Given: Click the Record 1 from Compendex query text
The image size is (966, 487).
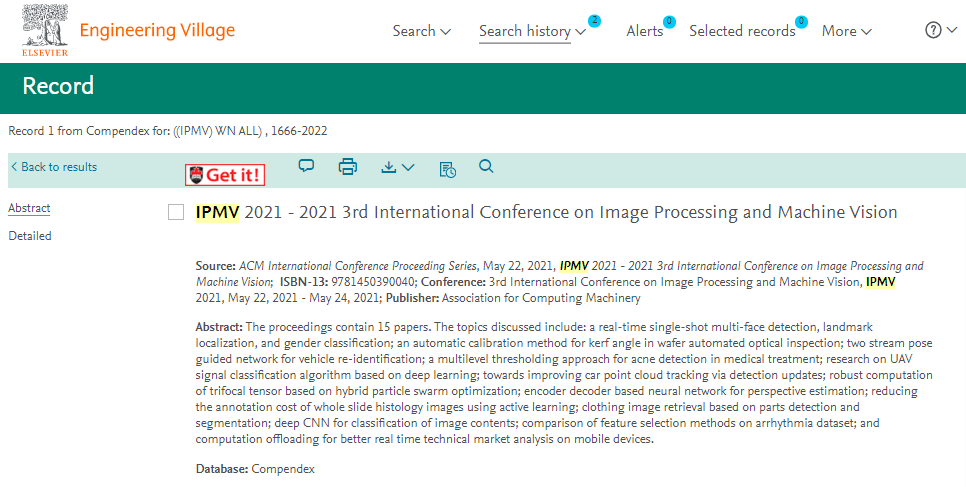Looking at the screenshot, I should (x=168, y=131).
